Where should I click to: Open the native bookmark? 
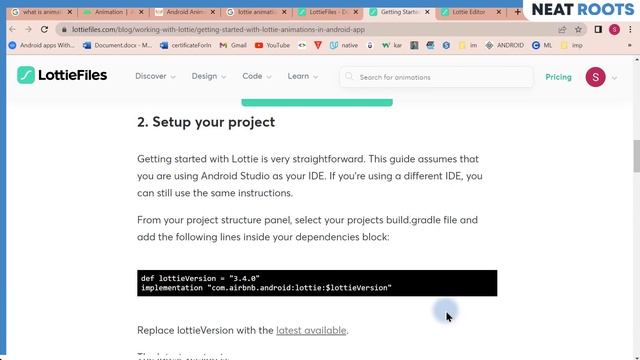pyautogui.click(x=344, y=45)
